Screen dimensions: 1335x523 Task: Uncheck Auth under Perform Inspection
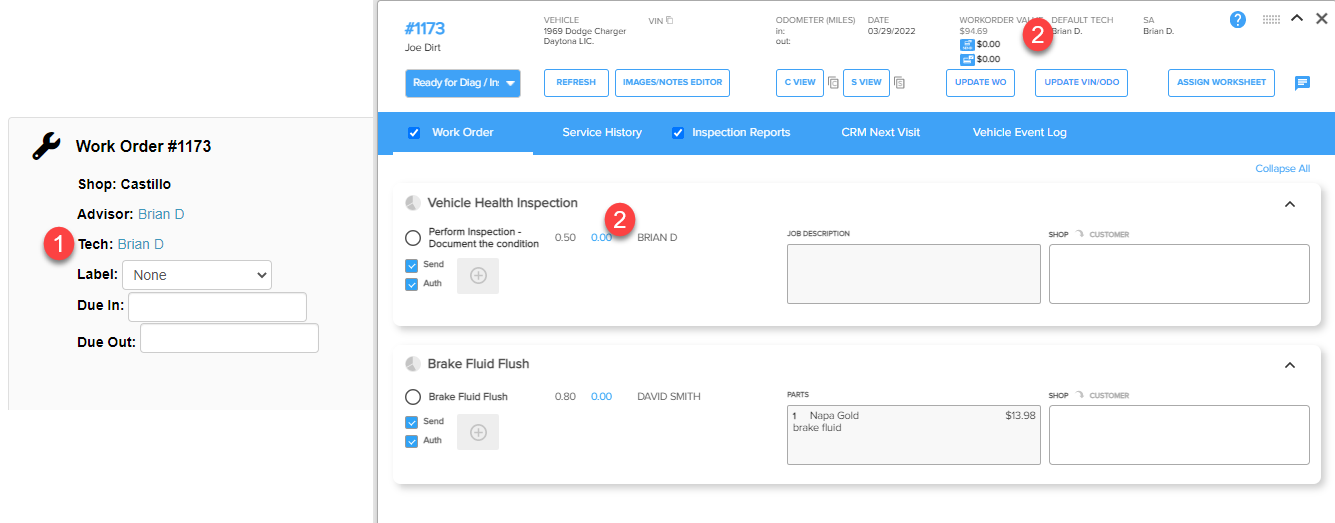click(412, 284)
